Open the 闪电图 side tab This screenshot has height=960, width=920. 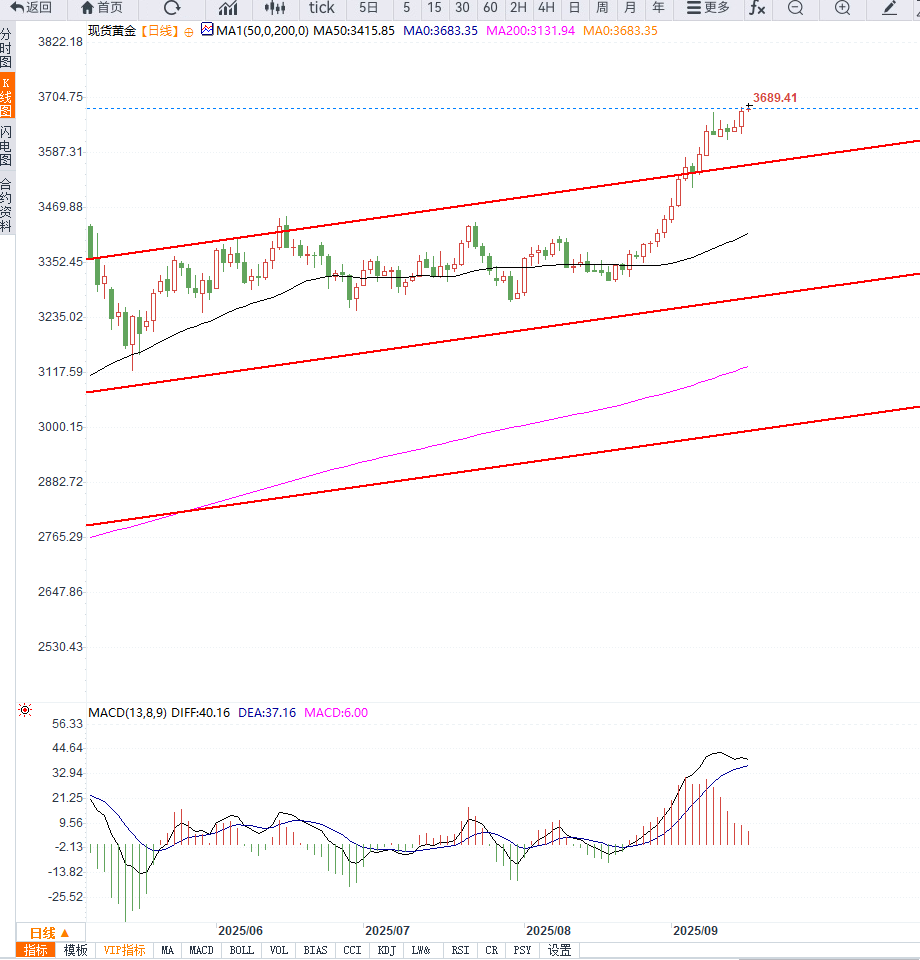[6, 146]
